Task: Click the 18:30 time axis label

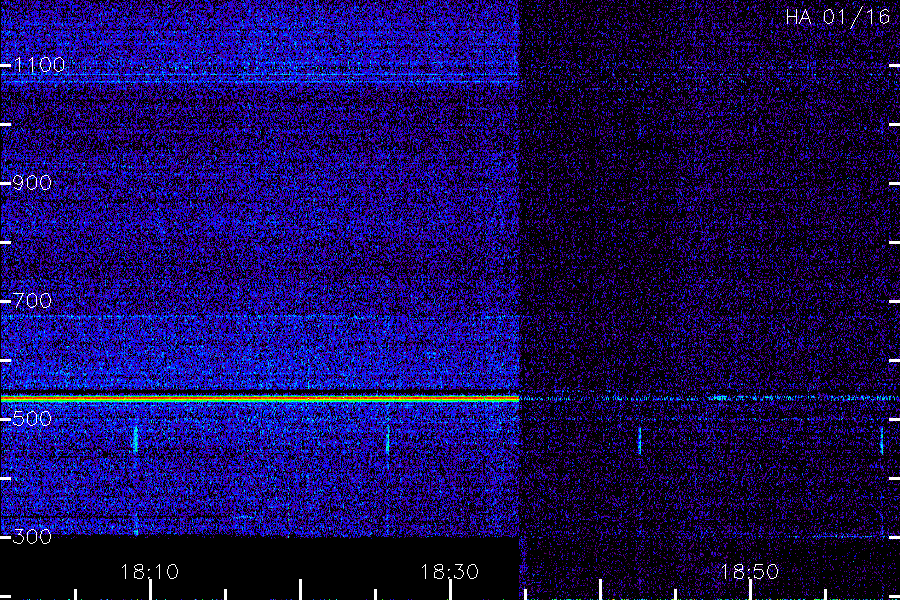Action: 449,572
